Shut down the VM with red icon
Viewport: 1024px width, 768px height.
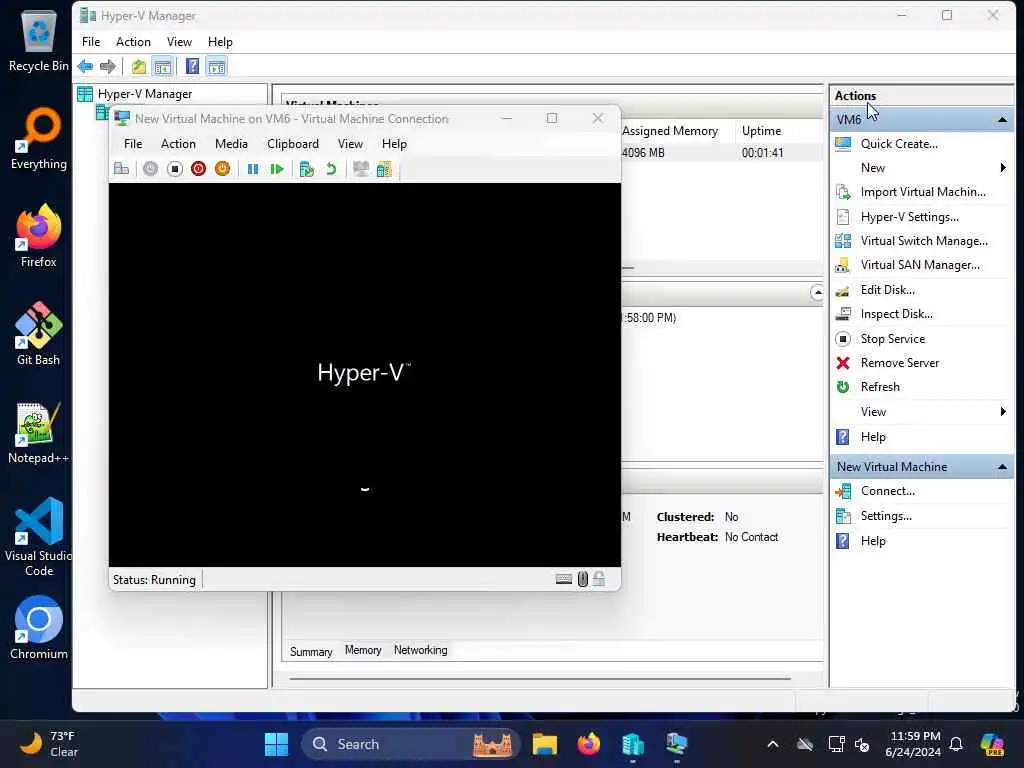pos(199,169)
